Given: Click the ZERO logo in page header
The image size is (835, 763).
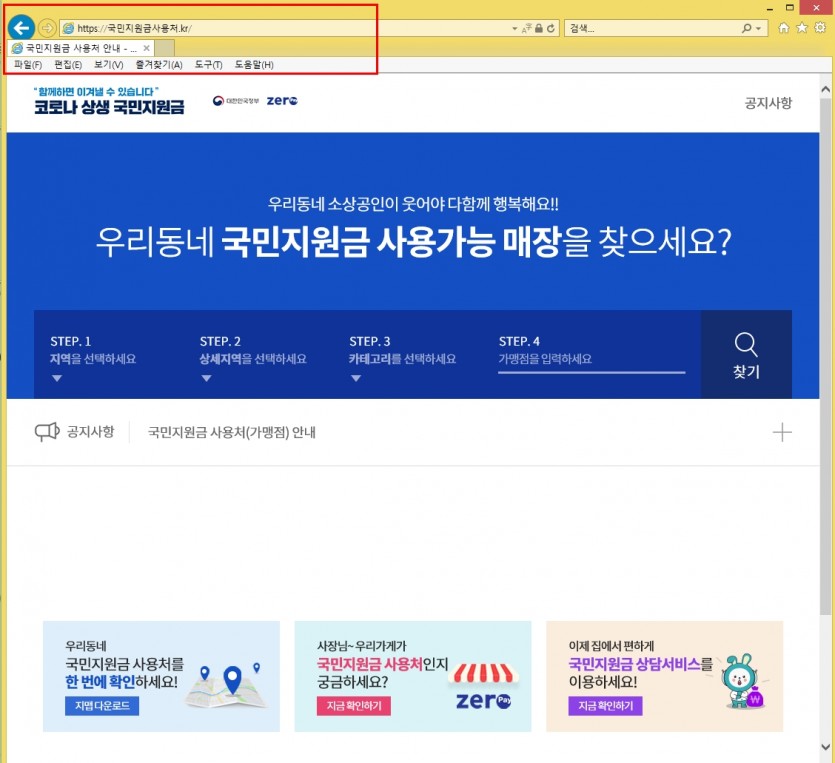Looking at the screenshot, I should (x=282, y=101).
